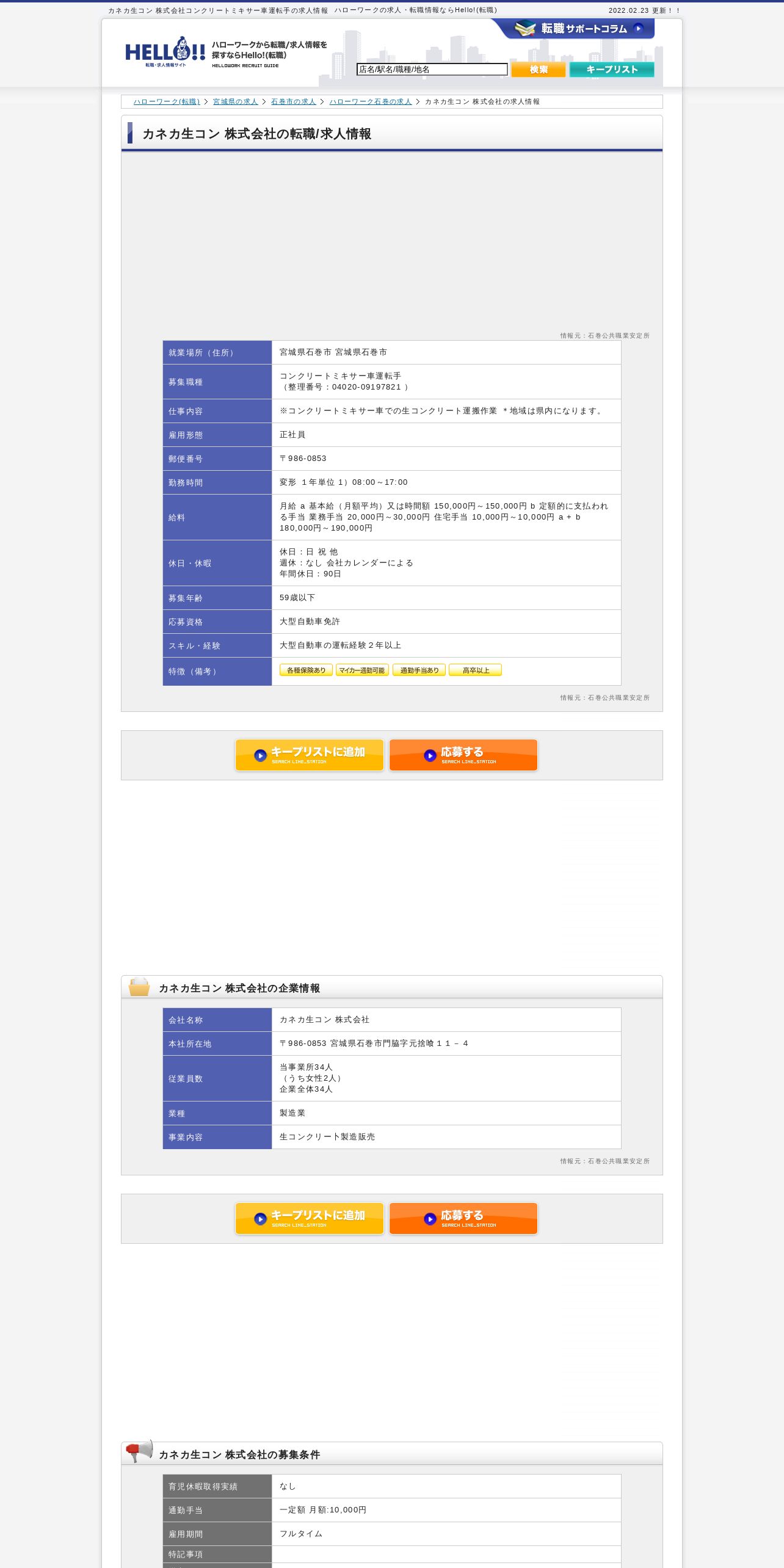Click the 変形 1年単位 08:00~17:00 work hours
Screen dimensions: 784x1568
(344, 482)
